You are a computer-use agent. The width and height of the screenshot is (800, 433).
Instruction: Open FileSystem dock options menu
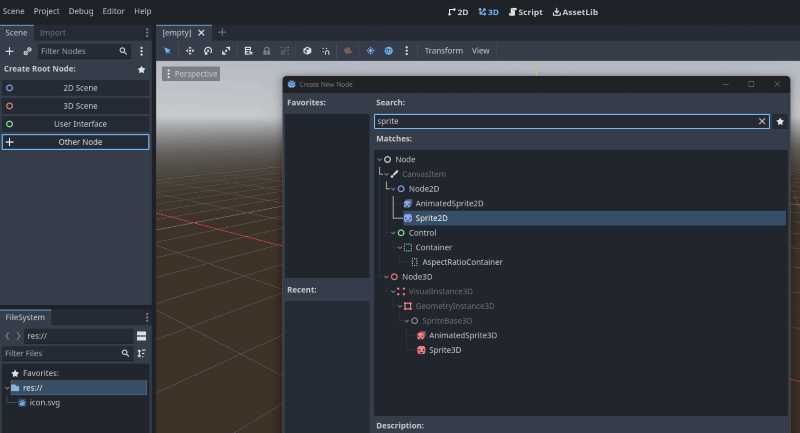(147, 318)
